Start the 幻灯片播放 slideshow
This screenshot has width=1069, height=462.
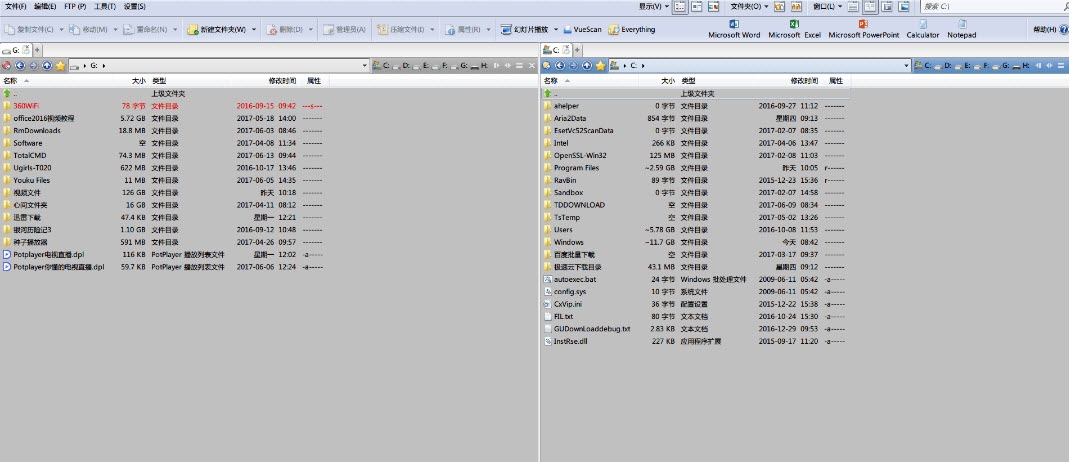click(524, 30)
